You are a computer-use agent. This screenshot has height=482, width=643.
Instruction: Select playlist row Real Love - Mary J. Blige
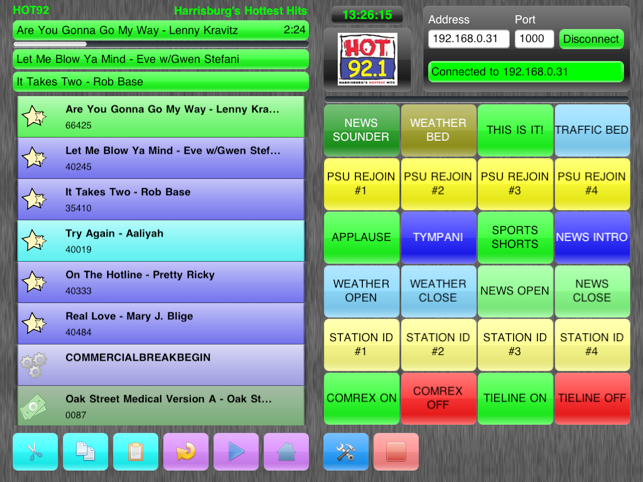tap(161, 324)
